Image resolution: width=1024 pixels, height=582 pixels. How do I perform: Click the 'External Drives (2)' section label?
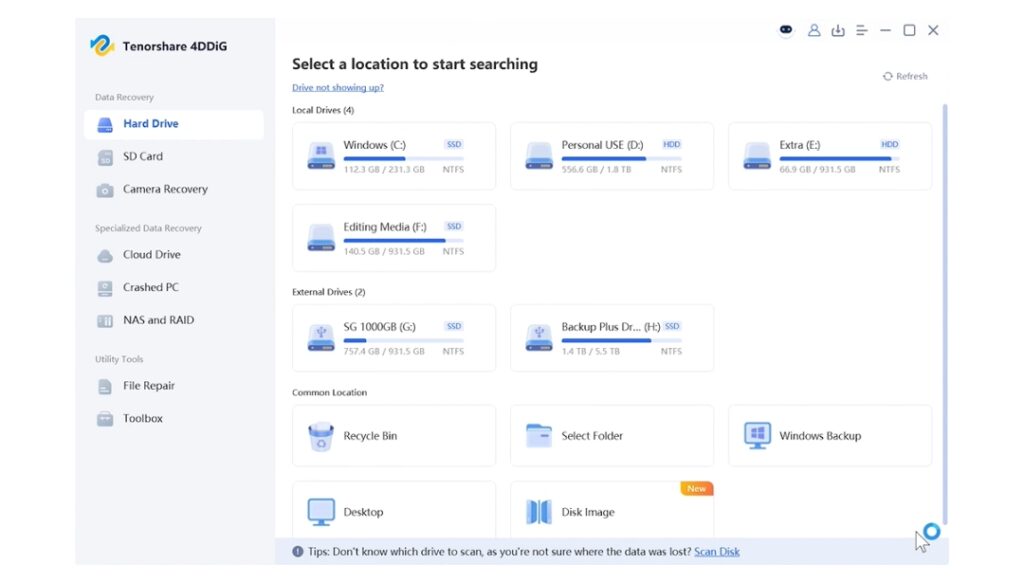[328, 292]
